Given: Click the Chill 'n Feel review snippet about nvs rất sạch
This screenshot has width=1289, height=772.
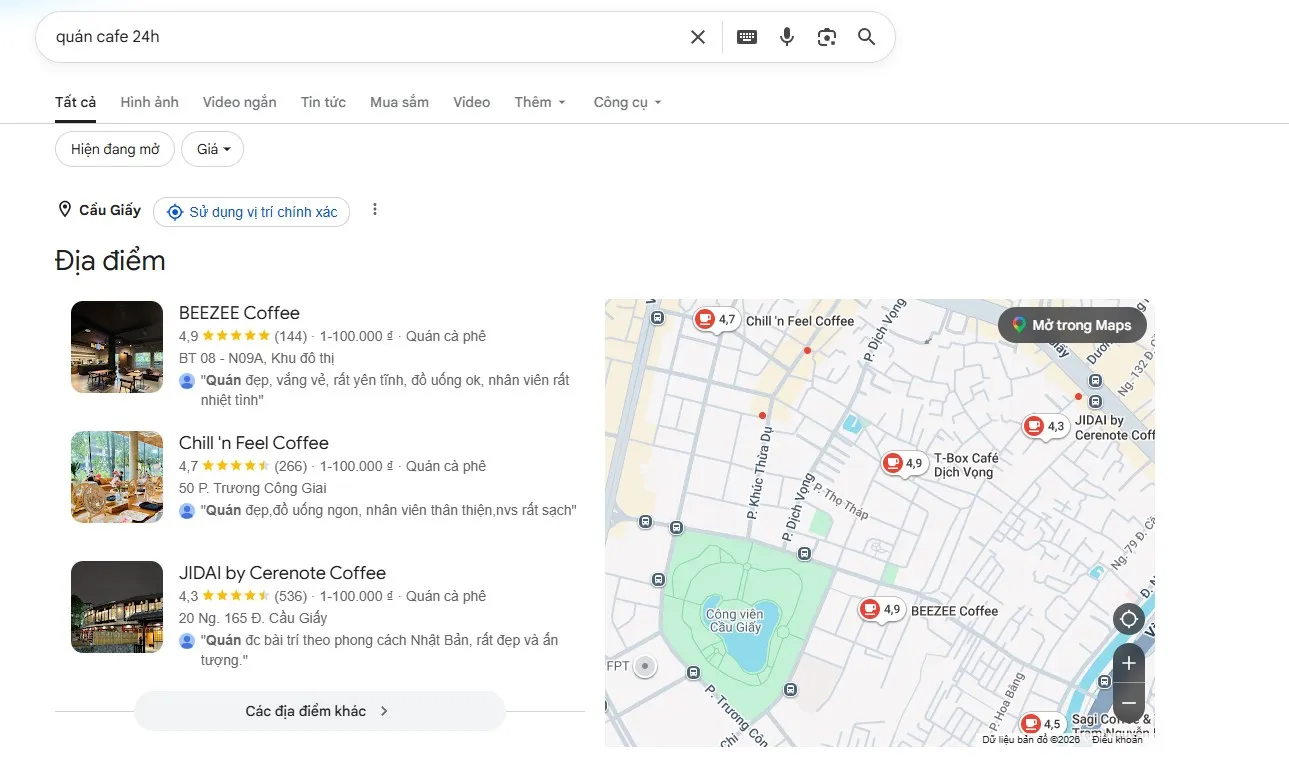Looking at the screenshot, I should tap(389, 510).
